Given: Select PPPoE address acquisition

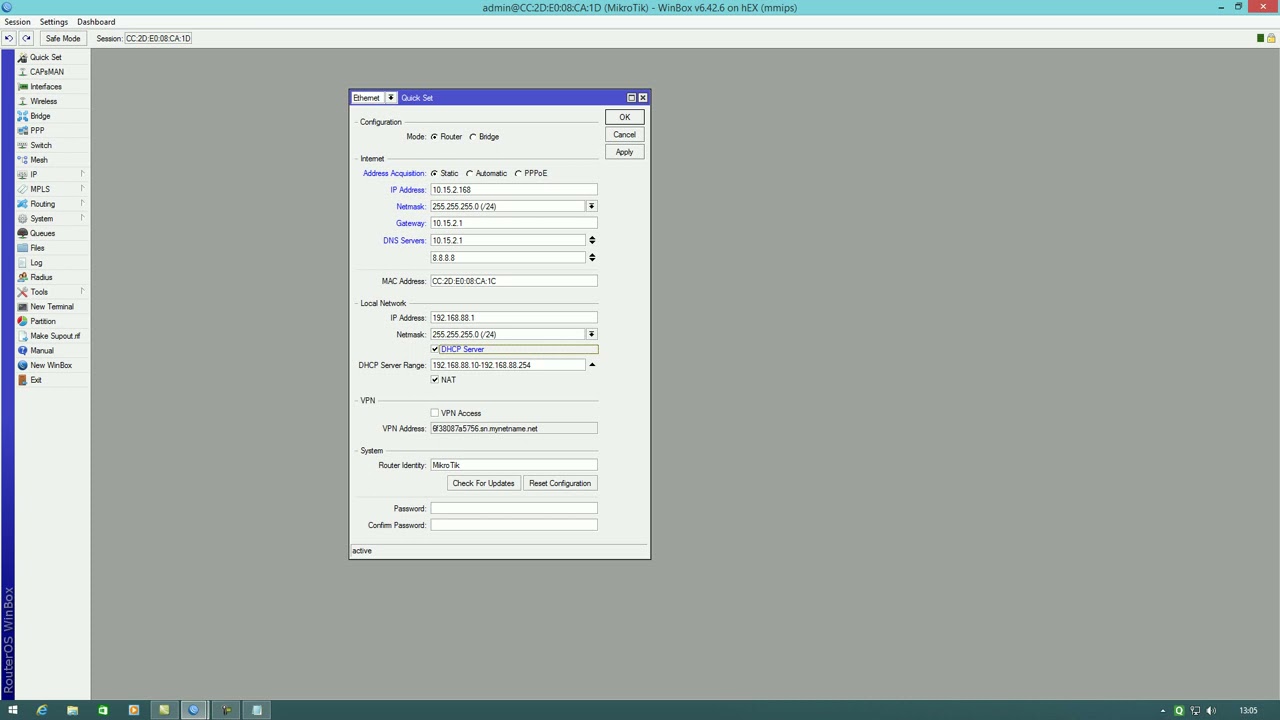Looking at the screenshot, I should (518, 173).
